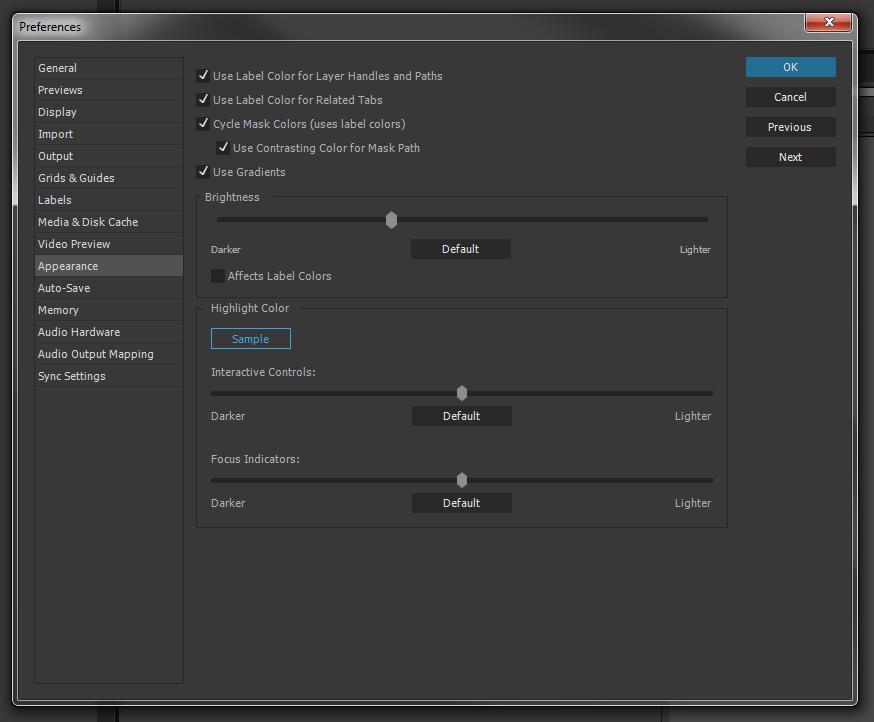
Task: Click the Interactive Controls slider handle
Action: click(x=462, y=393)
